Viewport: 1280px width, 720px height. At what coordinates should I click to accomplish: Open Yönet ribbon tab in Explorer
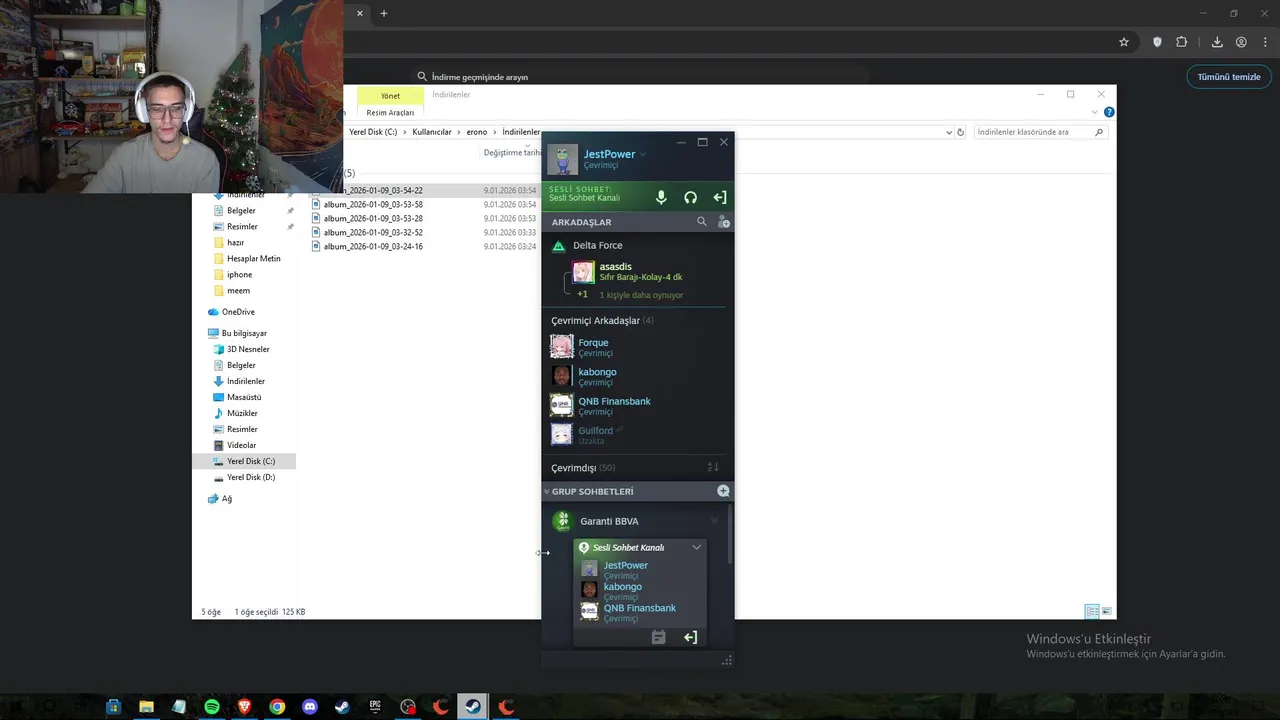390,96
